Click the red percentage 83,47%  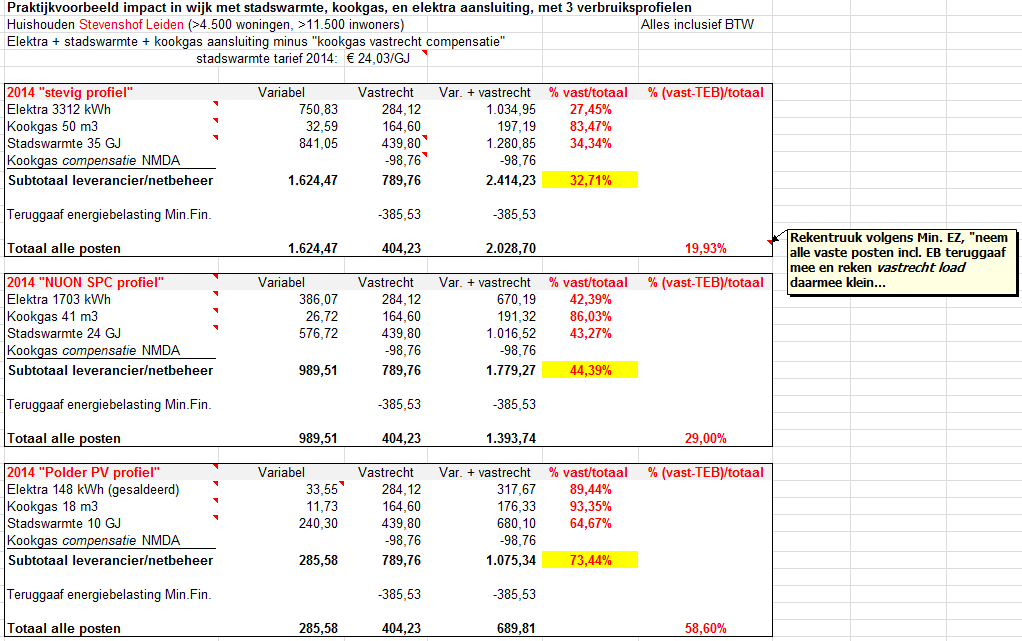click(x=591, y=127)
